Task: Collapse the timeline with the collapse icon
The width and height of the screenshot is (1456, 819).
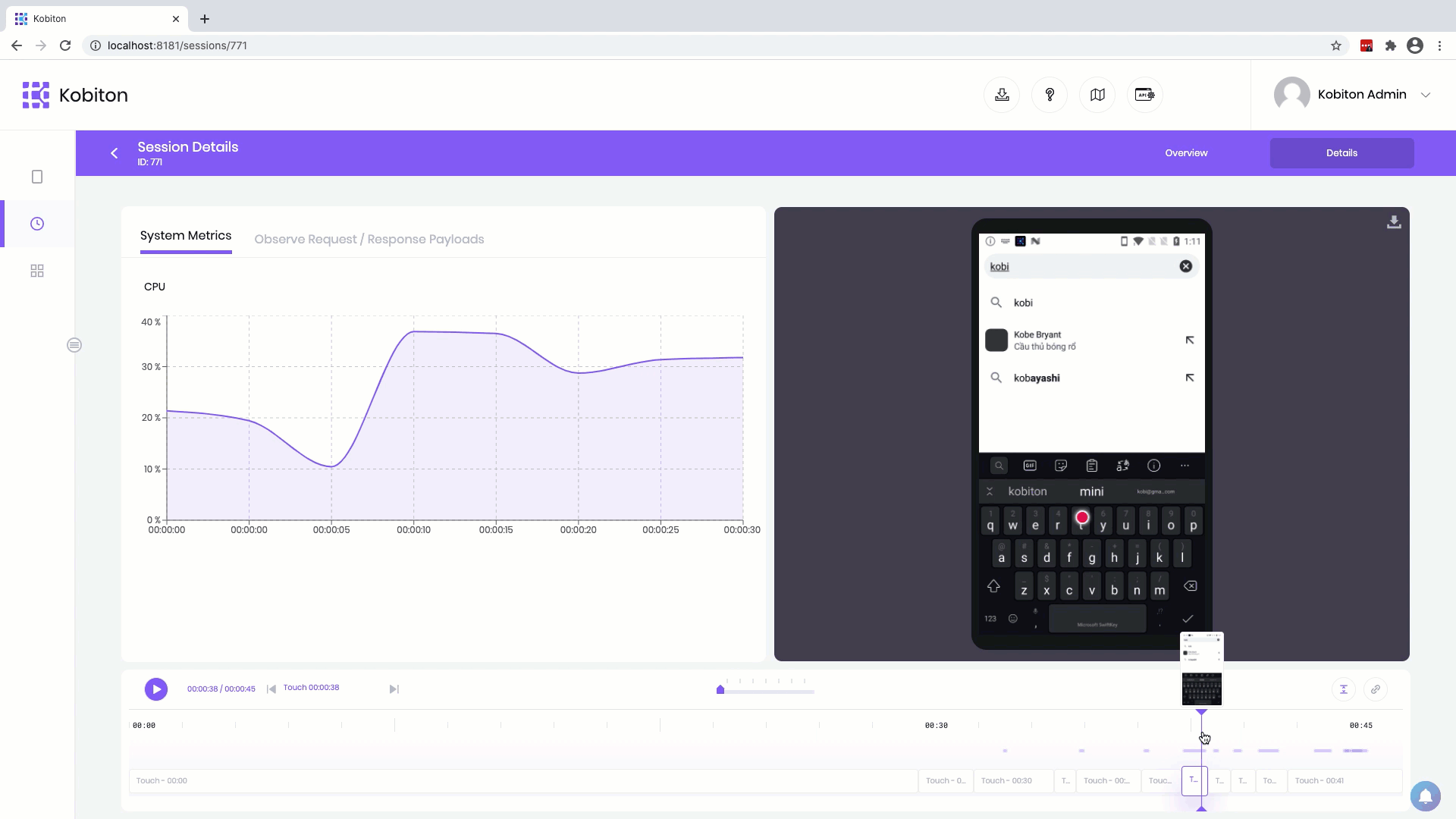Action: click(x=1344, y=689)
